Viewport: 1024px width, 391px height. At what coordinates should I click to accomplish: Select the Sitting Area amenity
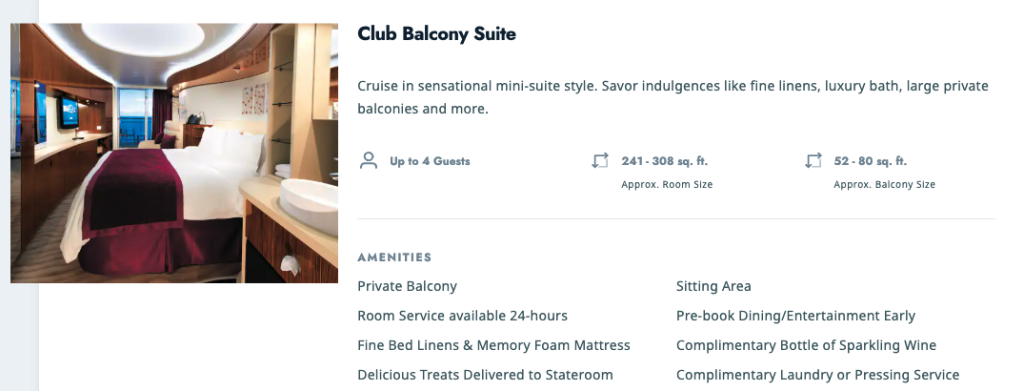(713, 286)
